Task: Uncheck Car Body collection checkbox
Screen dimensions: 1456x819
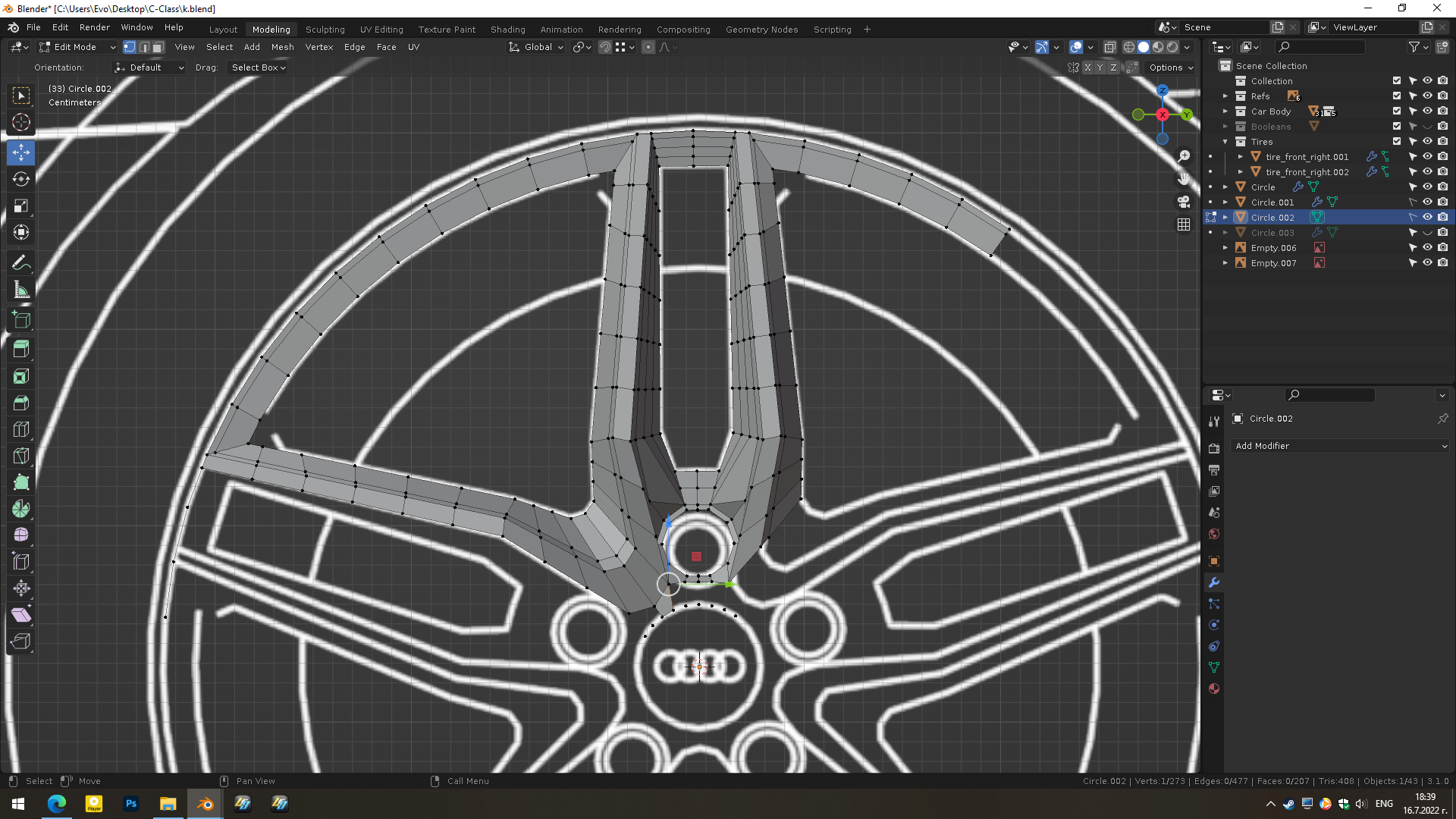Action: pos(1397,111)
